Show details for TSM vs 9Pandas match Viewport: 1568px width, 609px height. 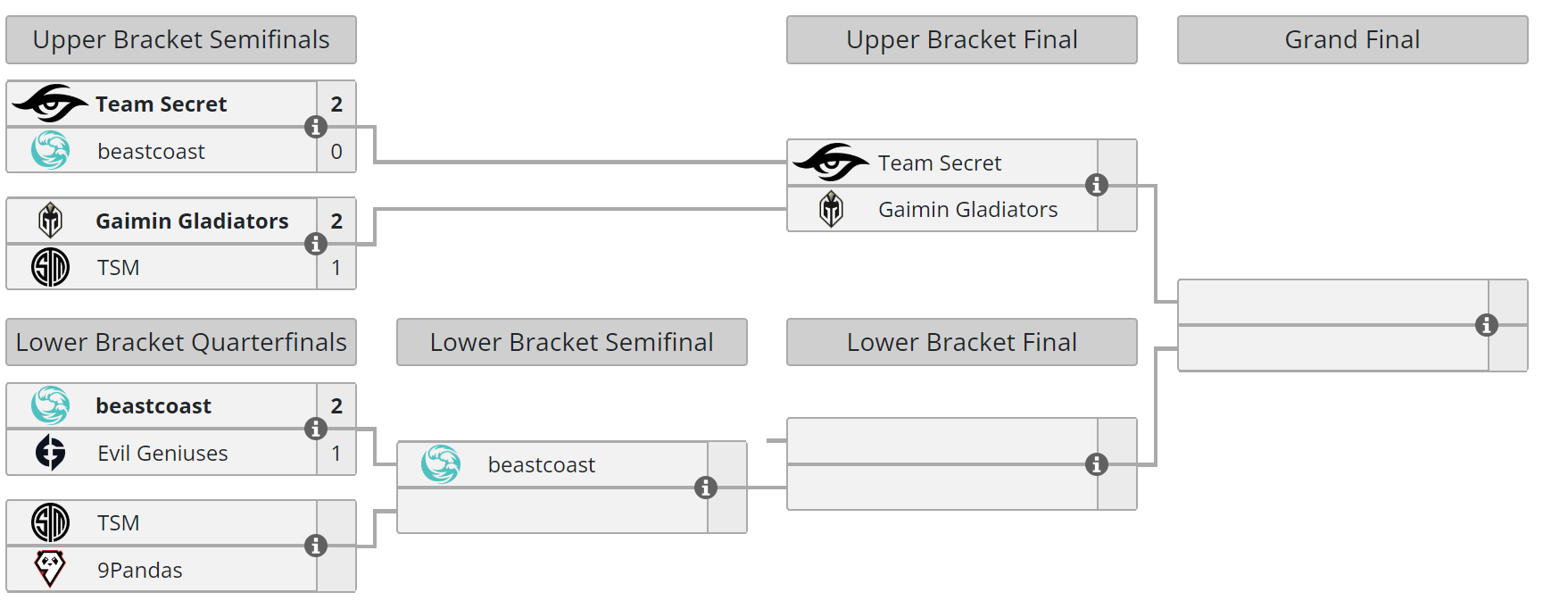[x=315, y=546]
